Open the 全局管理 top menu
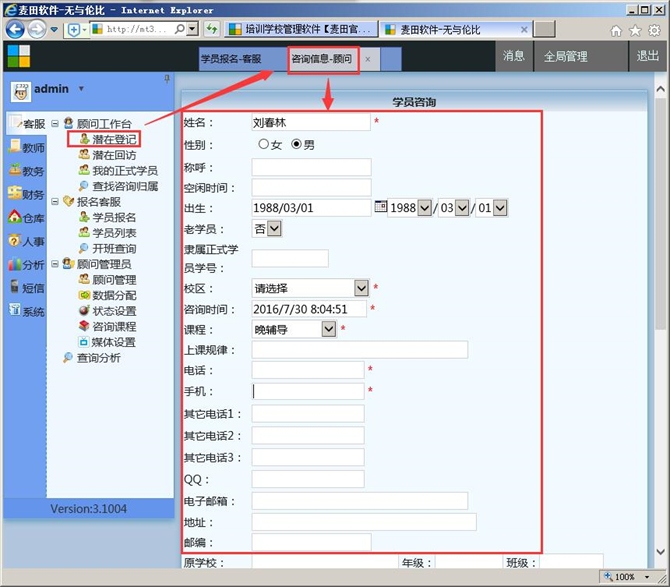The image size is (670, 587). [x=565, y=56]
